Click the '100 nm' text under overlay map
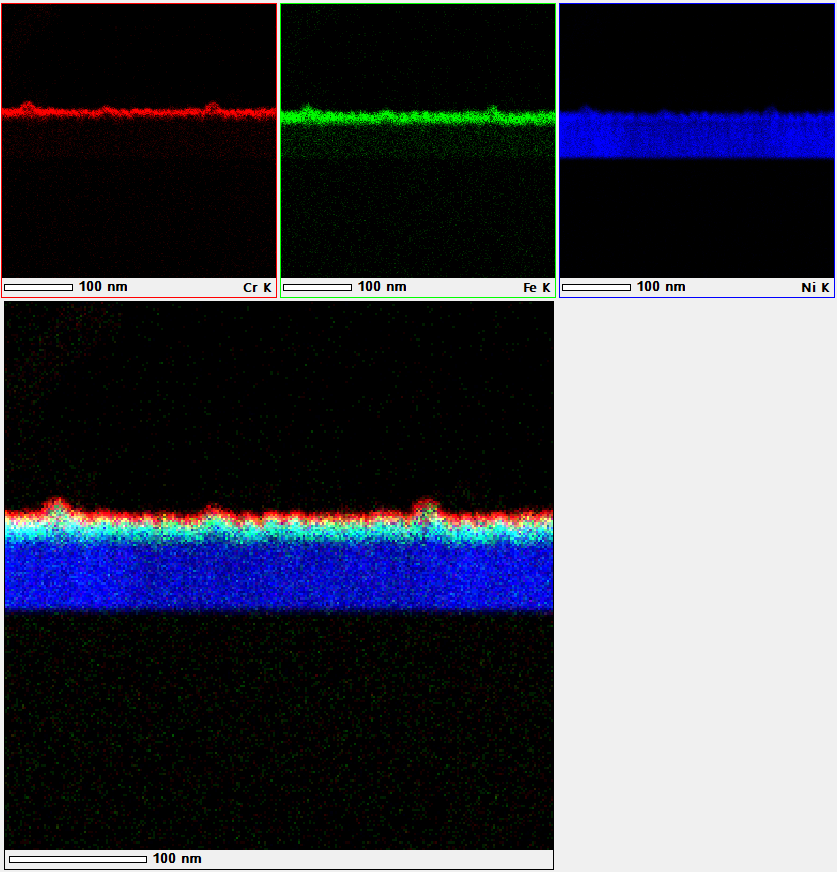This screenshot has height=872, width=837. pos(177,859)
